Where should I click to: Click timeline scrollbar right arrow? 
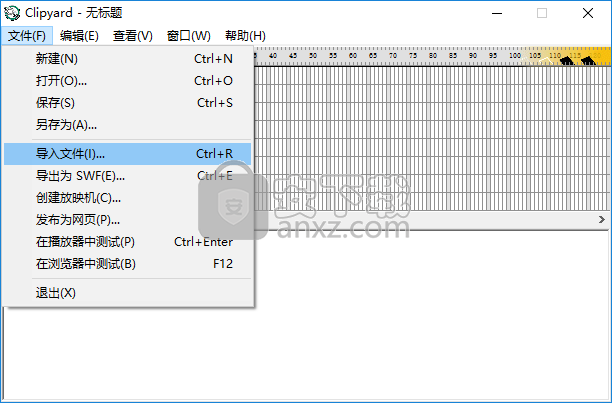602,218
